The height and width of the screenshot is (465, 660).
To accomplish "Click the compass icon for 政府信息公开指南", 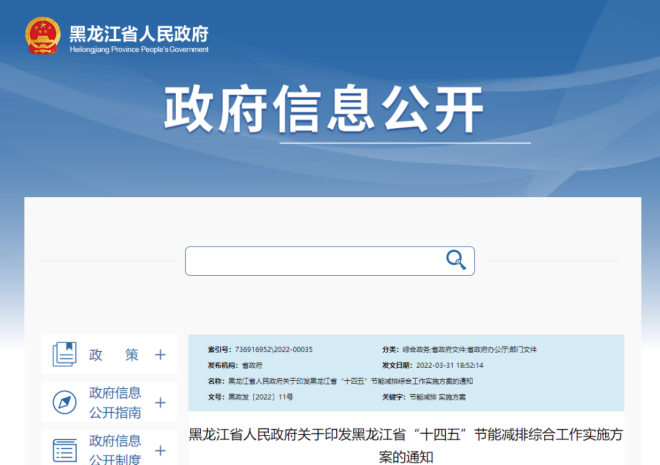I will tap(65, 402).
